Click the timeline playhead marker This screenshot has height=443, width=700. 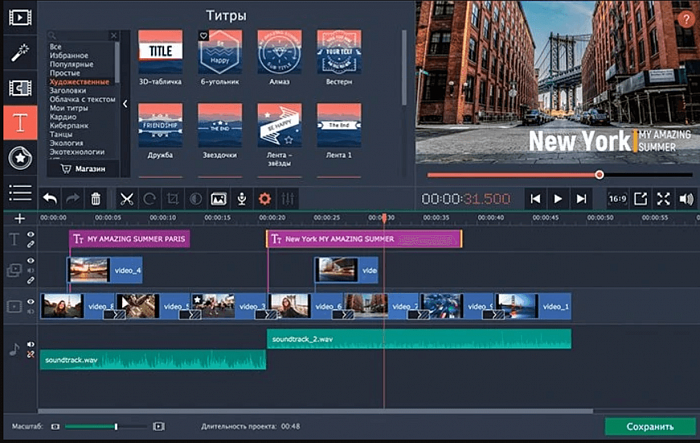click(x=384, y=218)
